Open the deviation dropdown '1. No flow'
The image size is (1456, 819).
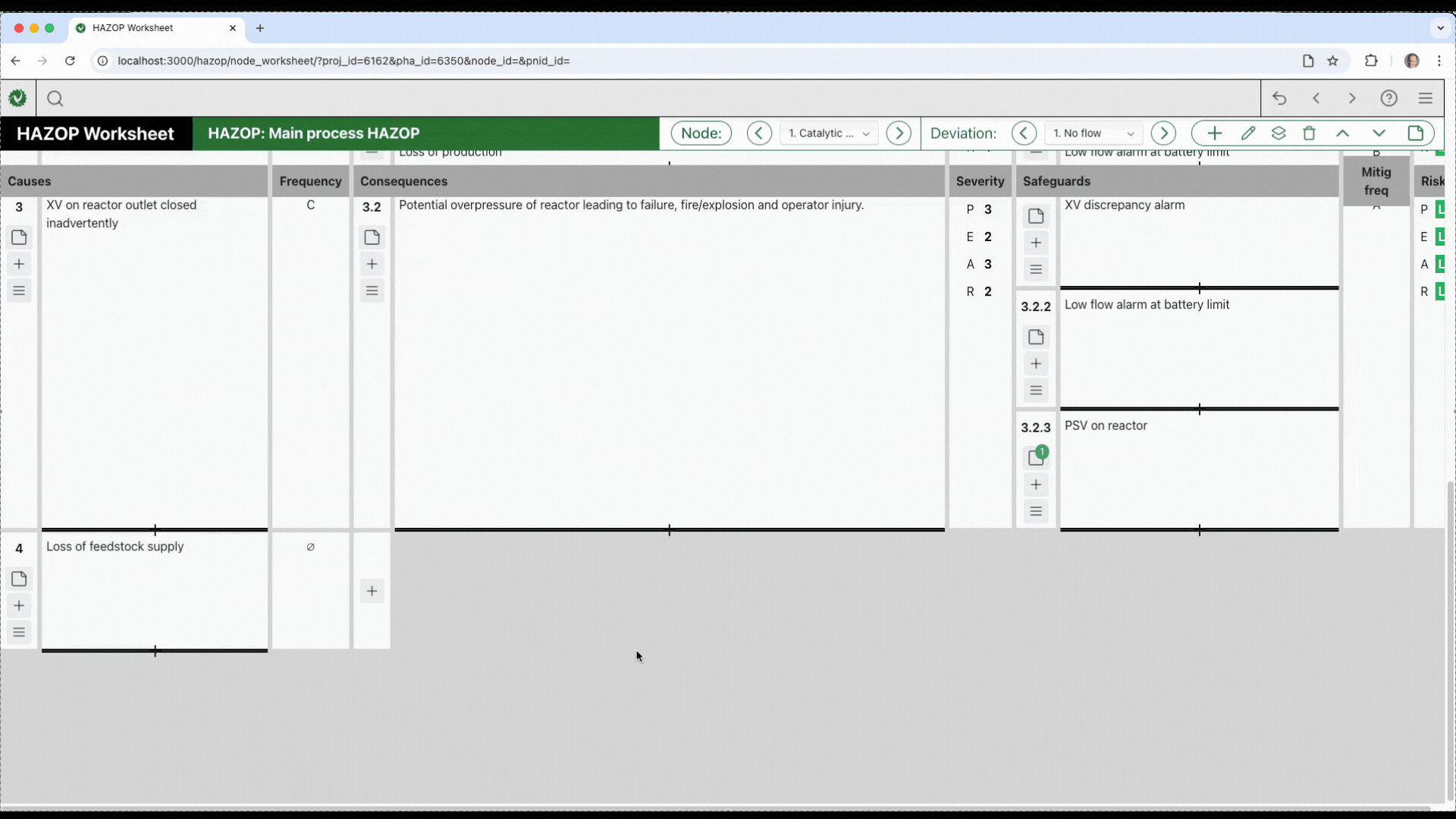pos(1093,133)
